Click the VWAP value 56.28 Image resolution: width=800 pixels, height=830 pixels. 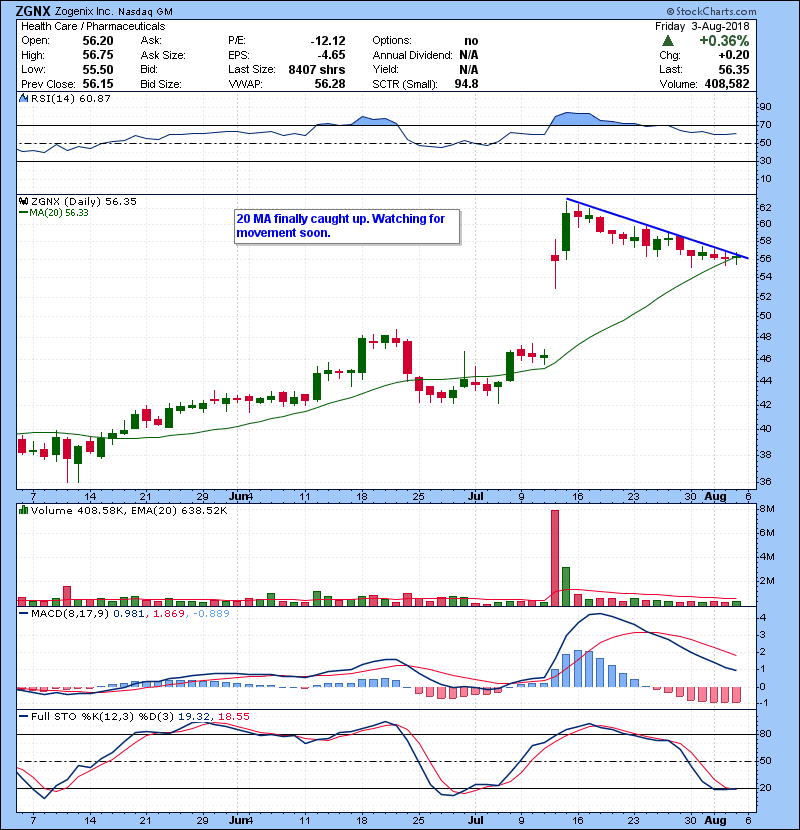330,84
